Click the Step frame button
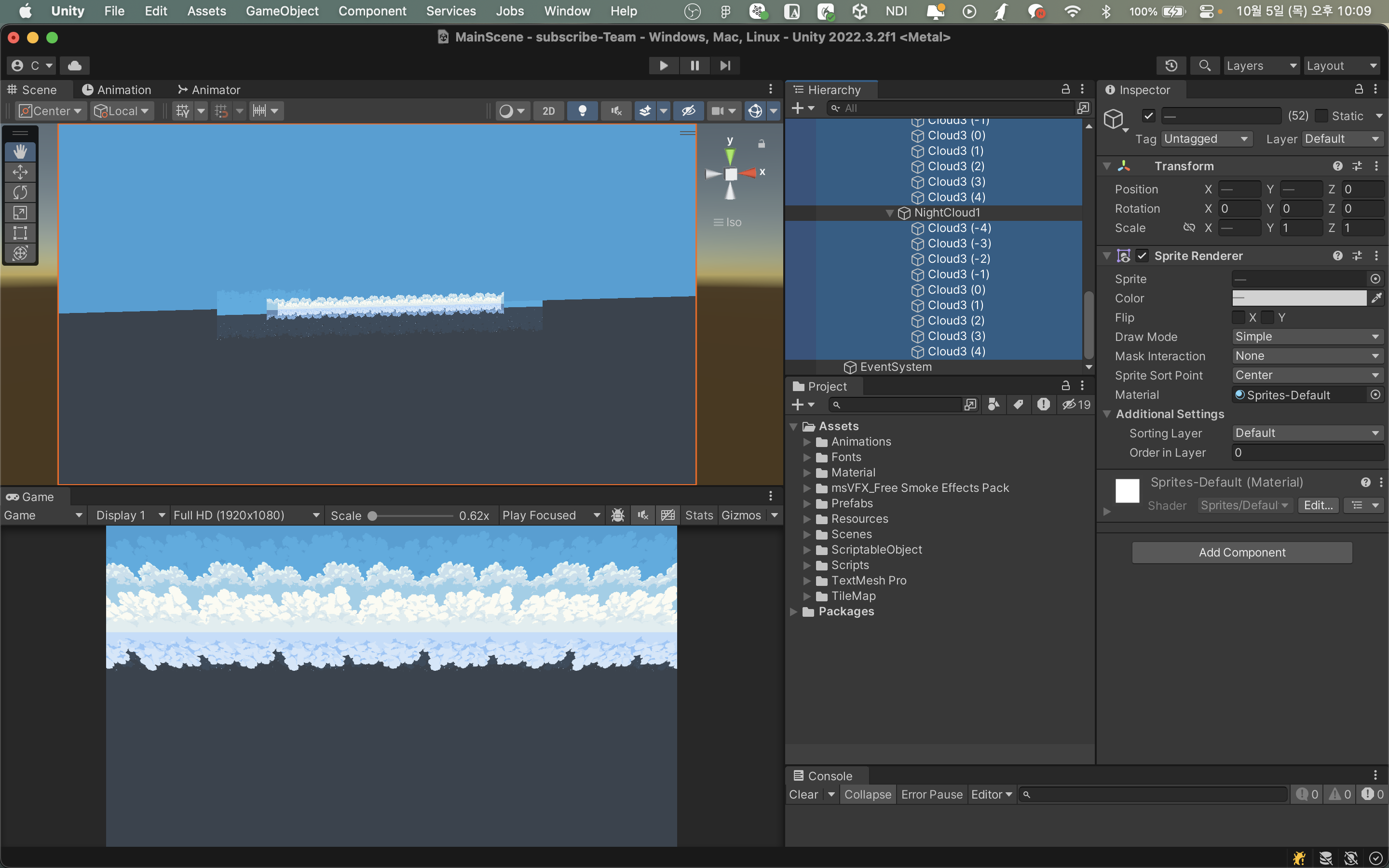The height and width of the screenshot is (868, 1389). point(725,66)
